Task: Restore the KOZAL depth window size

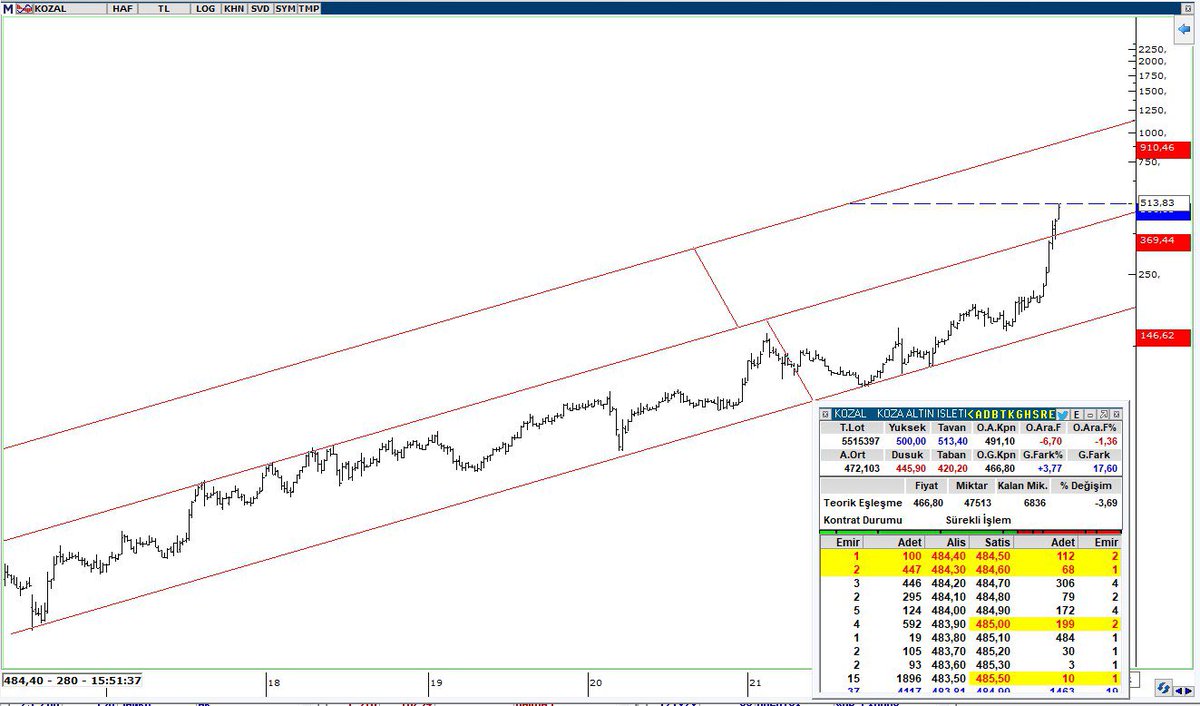Action: point(1103,414)
